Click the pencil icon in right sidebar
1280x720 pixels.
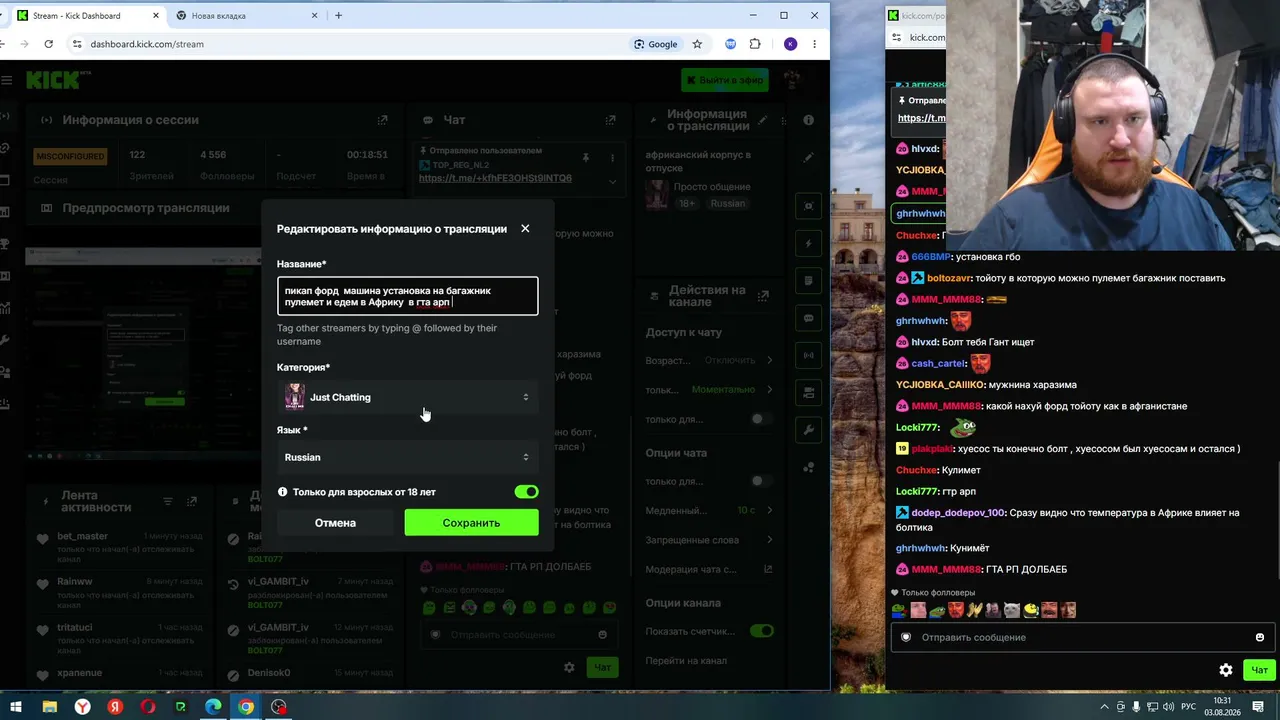[x=808, y=157]
